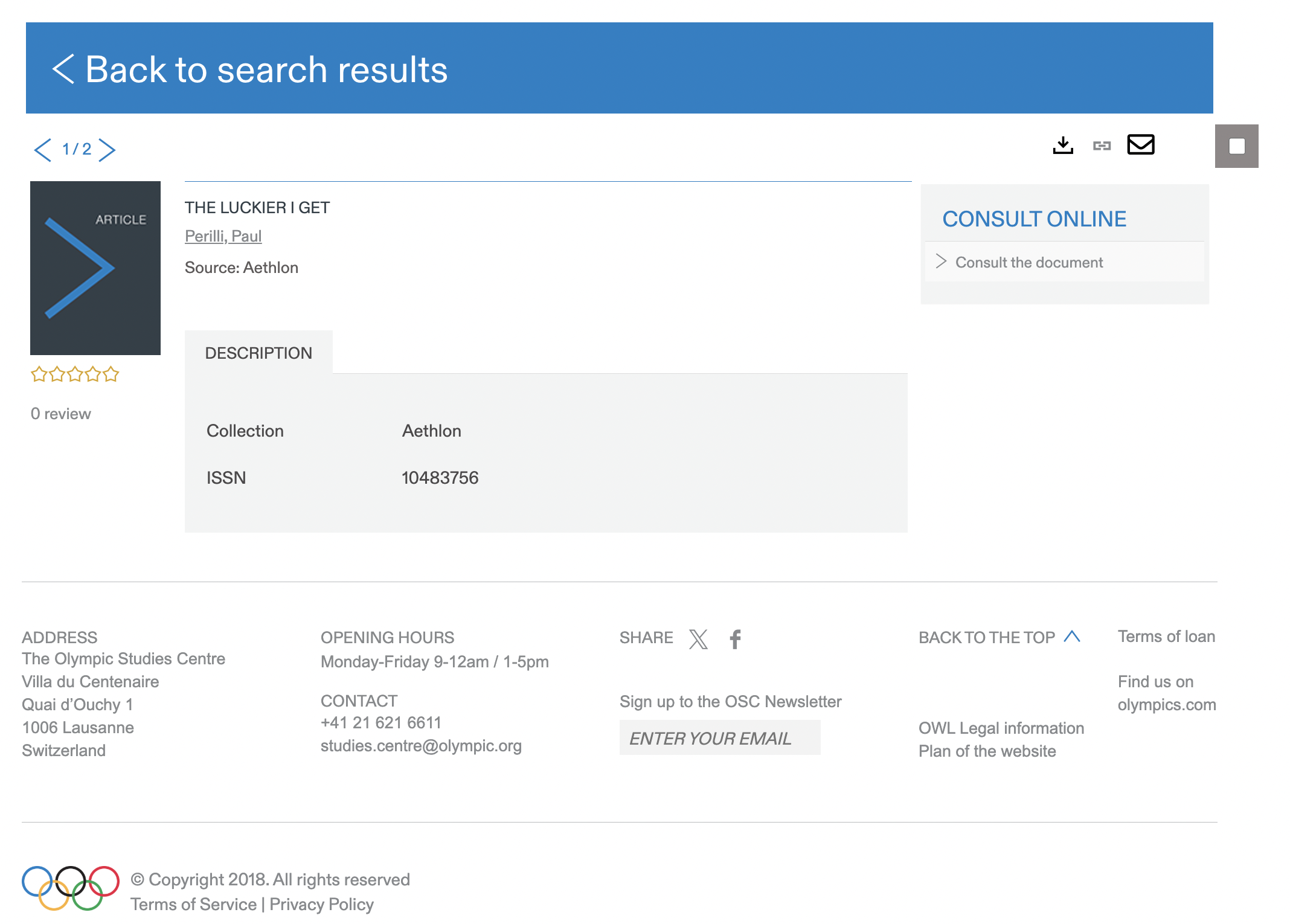Open Terms of loan link
This screenshot has height=924, width=1290.
click(x=1166, y=637)
